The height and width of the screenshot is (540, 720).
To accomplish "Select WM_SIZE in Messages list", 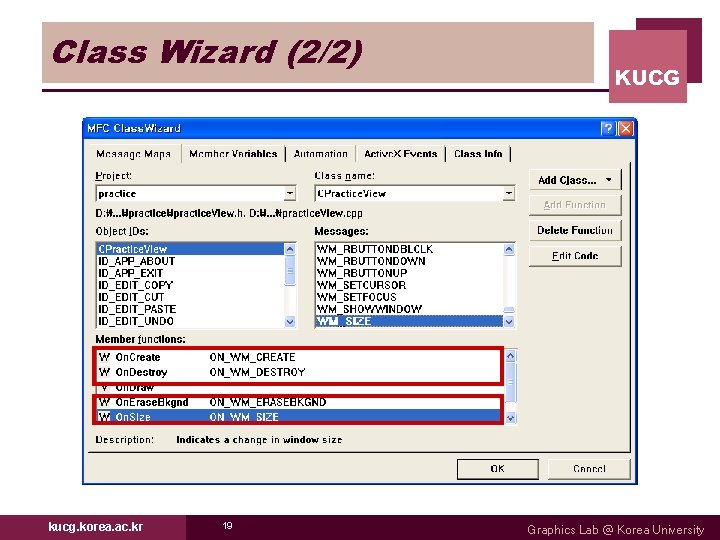I will [x=409, y=321].
